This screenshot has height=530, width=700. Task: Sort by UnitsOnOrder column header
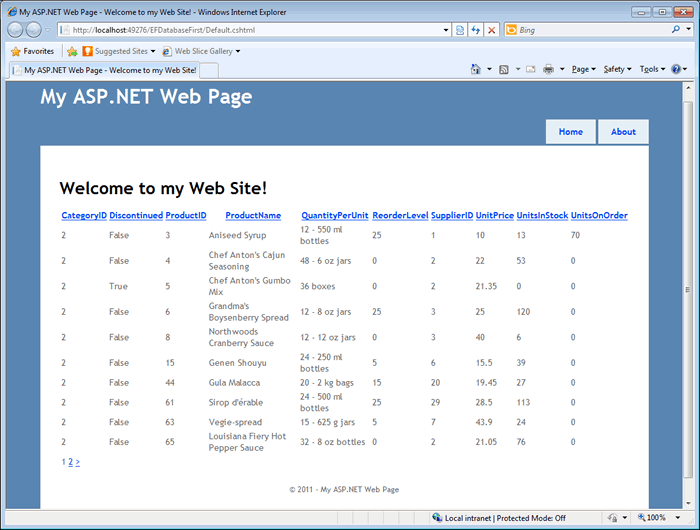[599, 215]
